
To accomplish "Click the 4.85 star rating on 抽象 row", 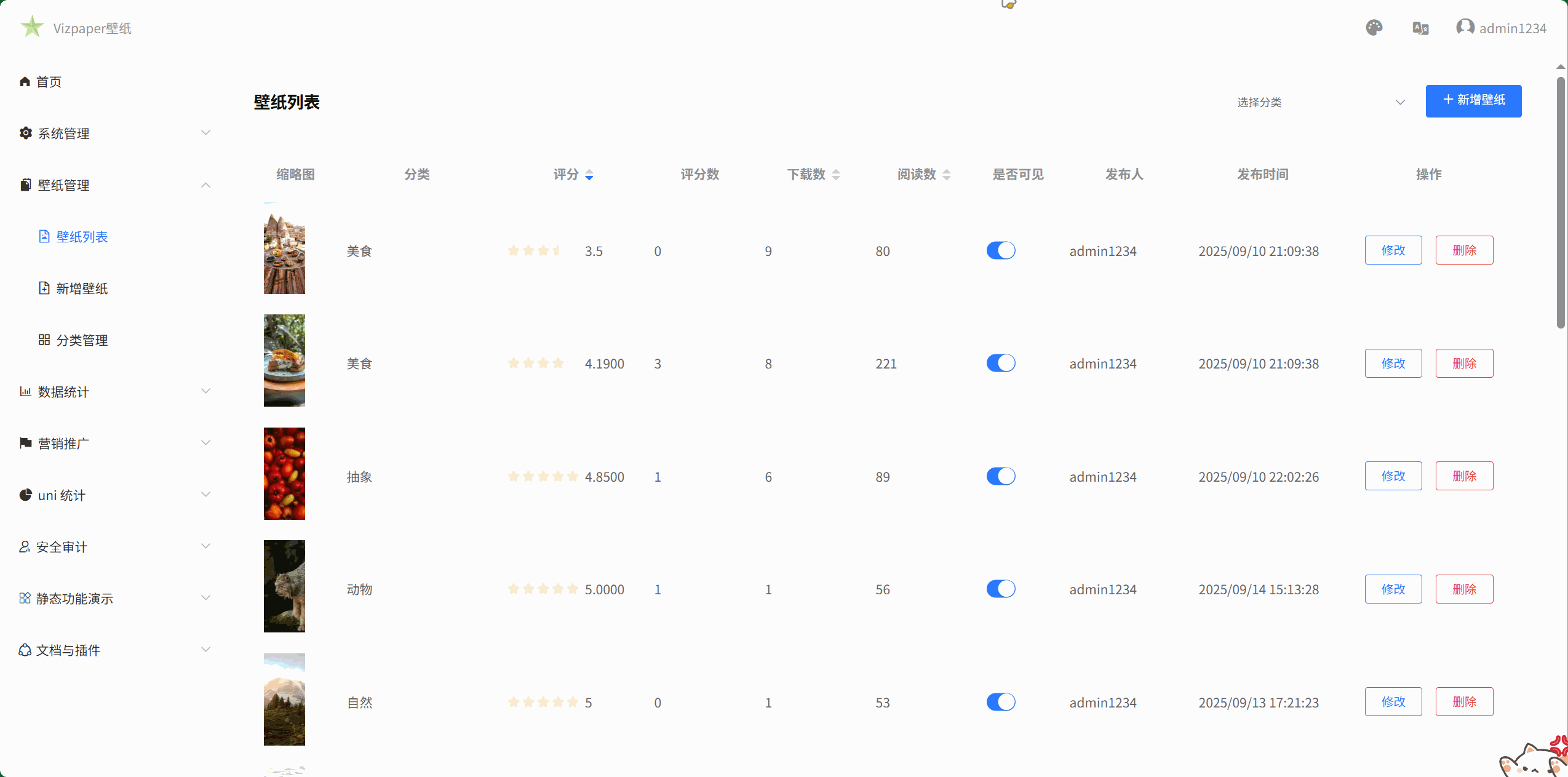I will (543, 477).
